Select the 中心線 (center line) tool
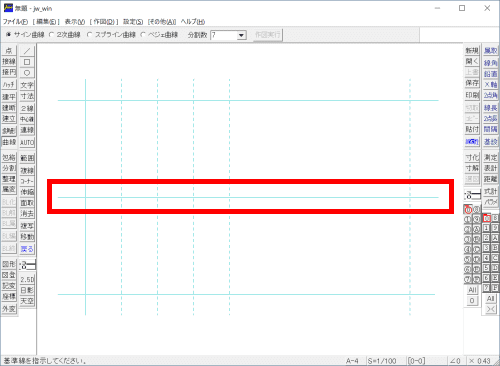This screenshot has height=366, width=500. point(27,119)
